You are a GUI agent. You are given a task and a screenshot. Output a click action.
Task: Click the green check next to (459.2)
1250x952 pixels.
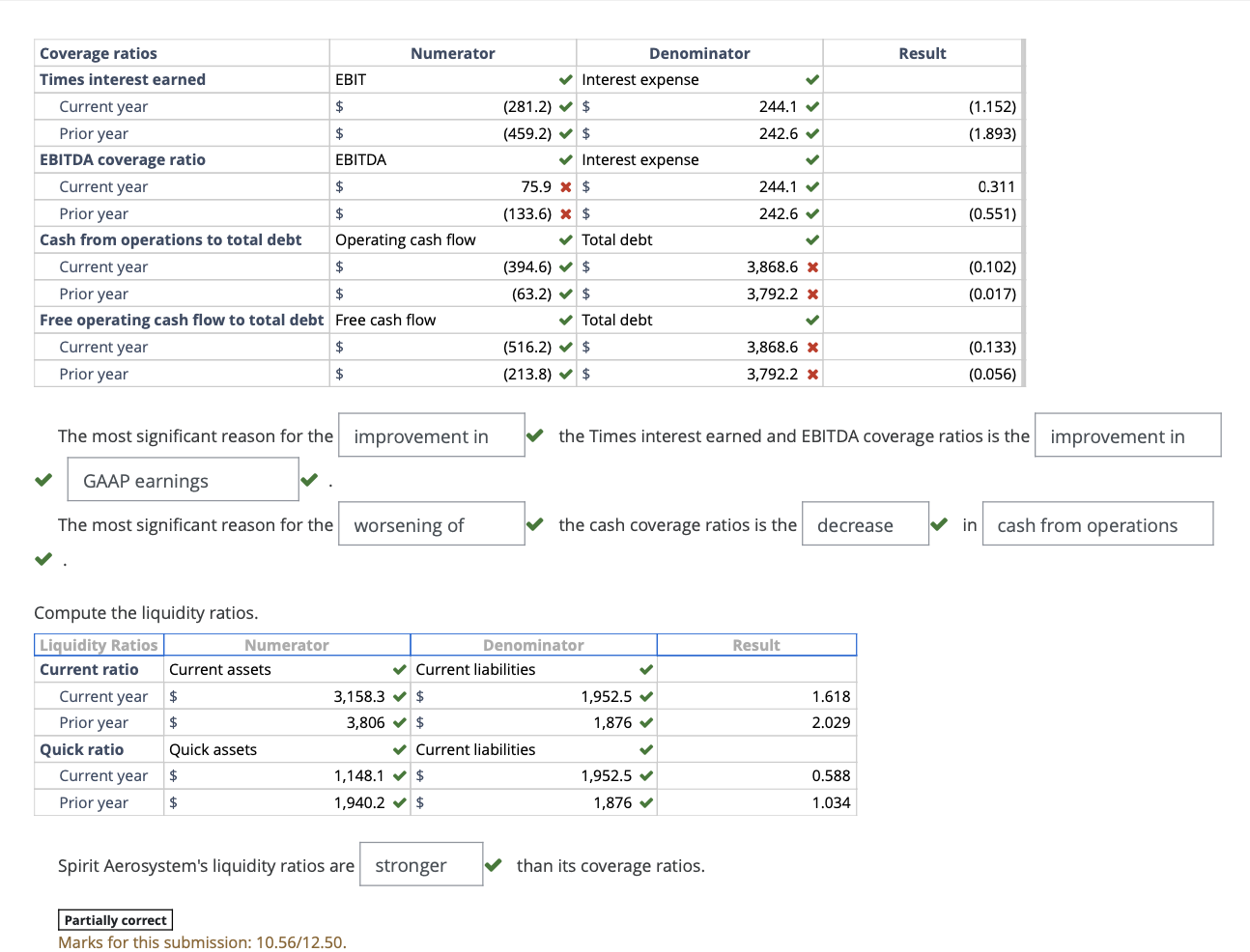click(x=565, y=134)
